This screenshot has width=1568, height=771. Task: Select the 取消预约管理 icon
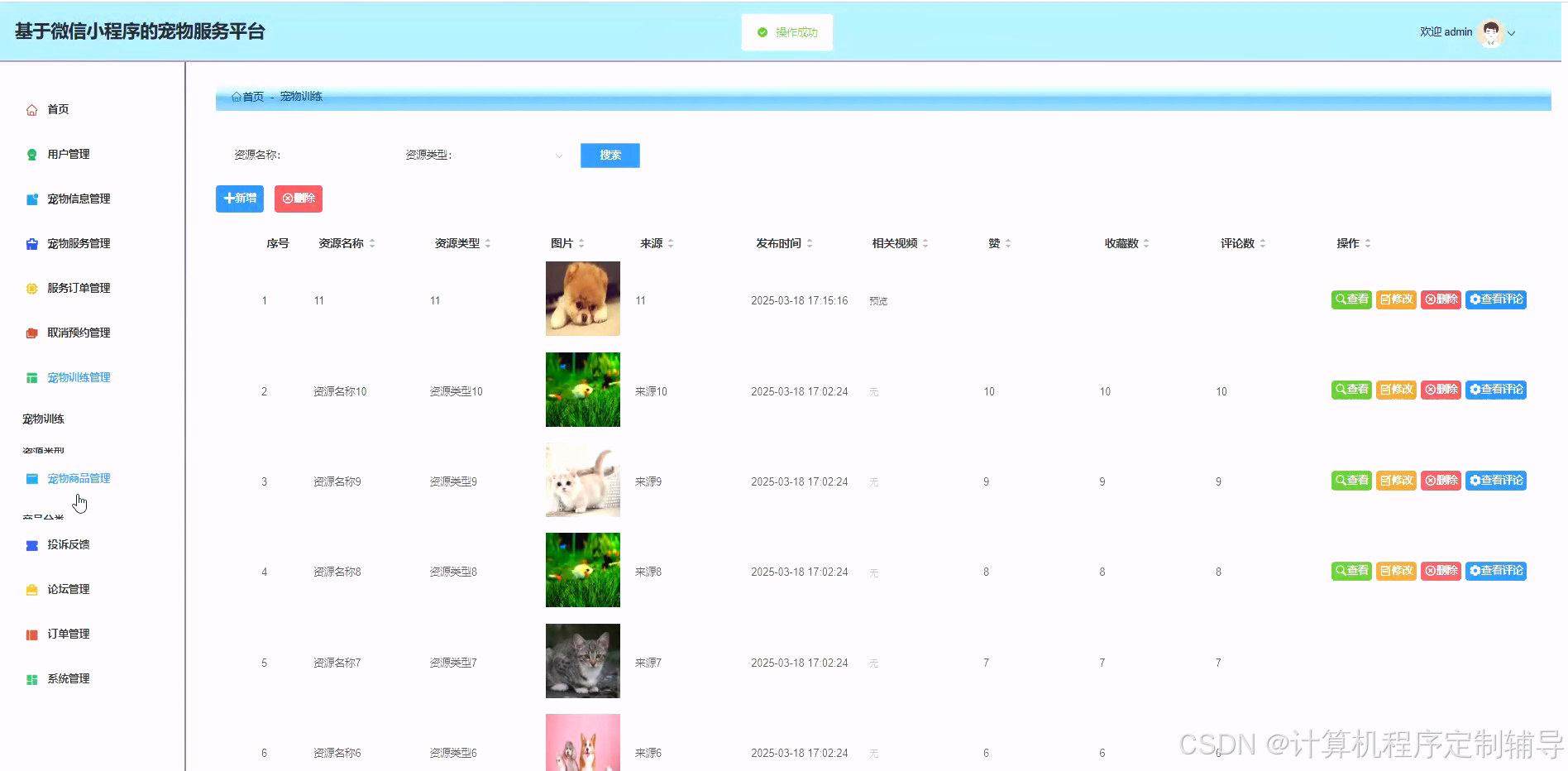click(31, 333)
